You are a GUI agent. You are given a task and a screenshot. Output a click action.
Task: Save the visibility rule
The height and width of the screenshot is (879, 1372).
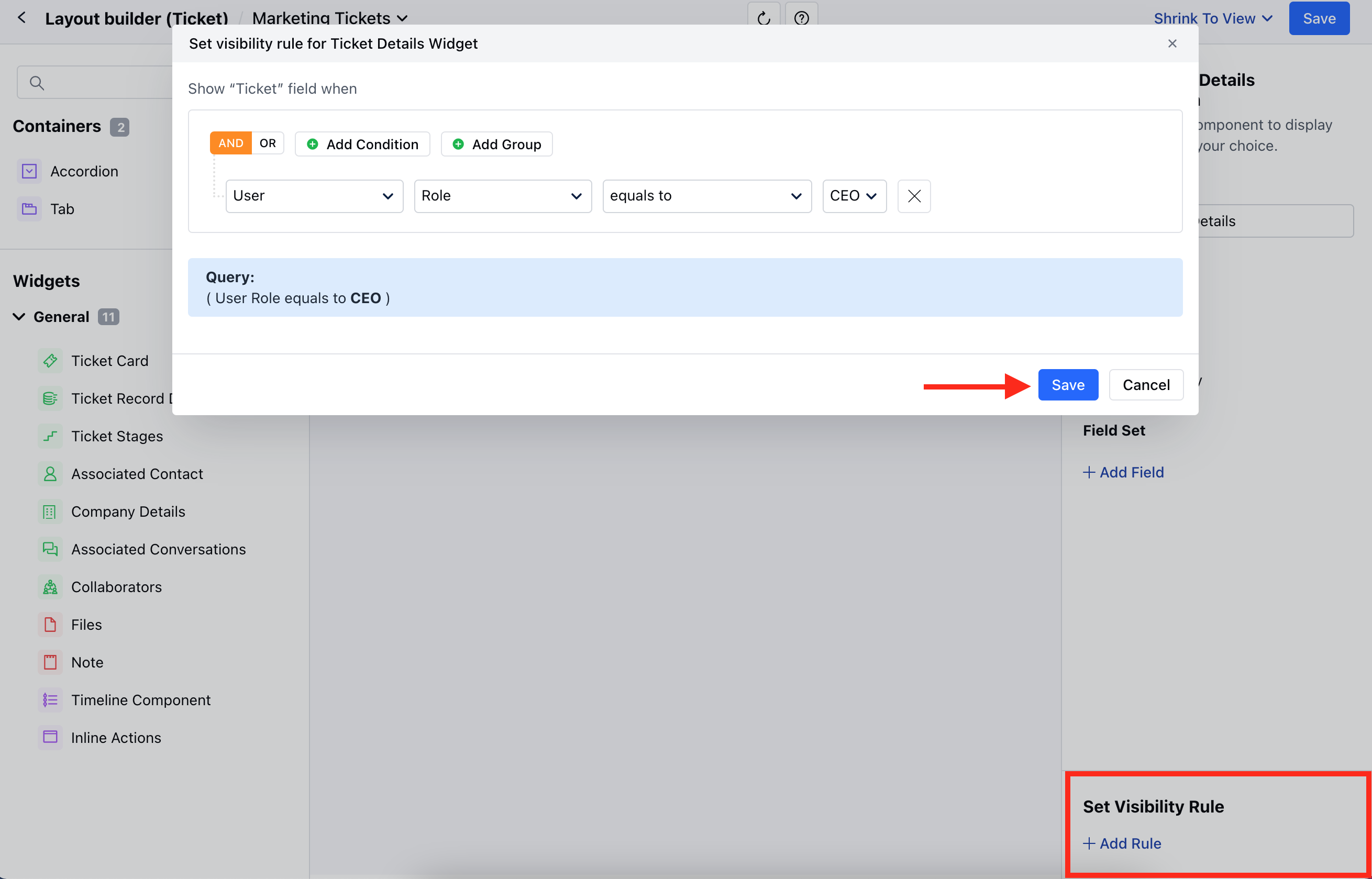(x=1067, y=385)
